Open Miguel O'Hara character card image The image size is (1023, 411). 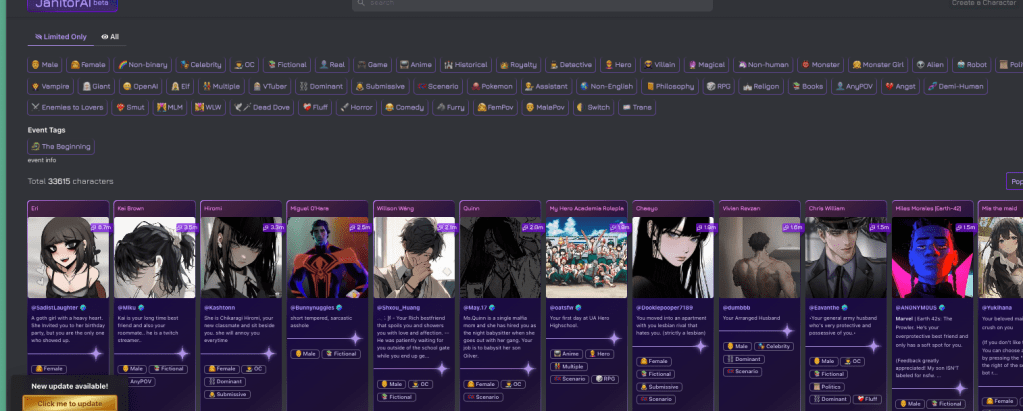[328, 257]
